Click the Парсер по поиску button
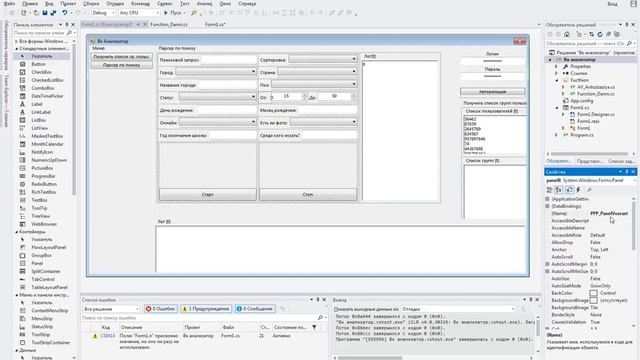The width and height of the screenshot is (640, 360). [x=121, y=65]
